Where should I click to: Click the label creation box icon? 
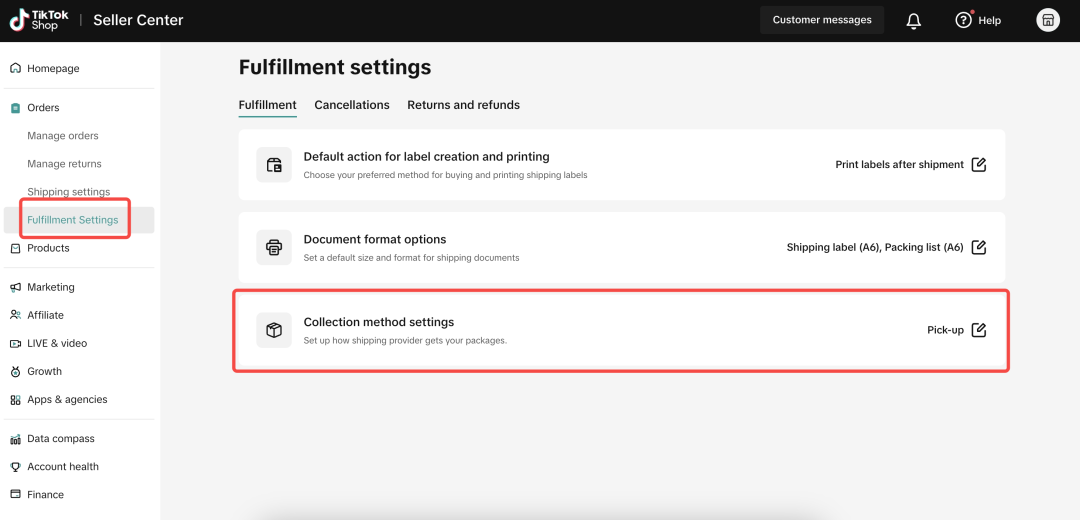pos(274,165)
